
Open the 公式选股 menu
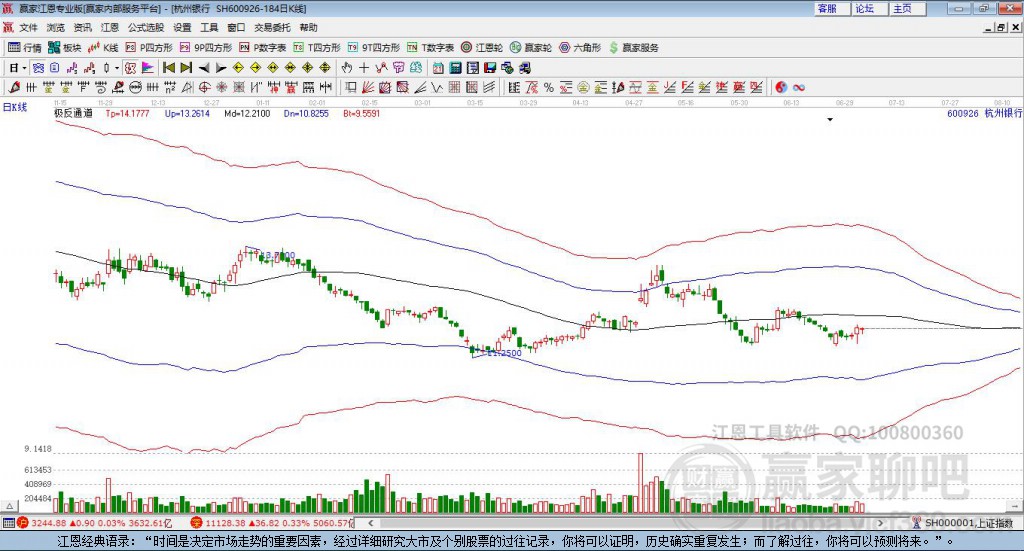point(146,27)
